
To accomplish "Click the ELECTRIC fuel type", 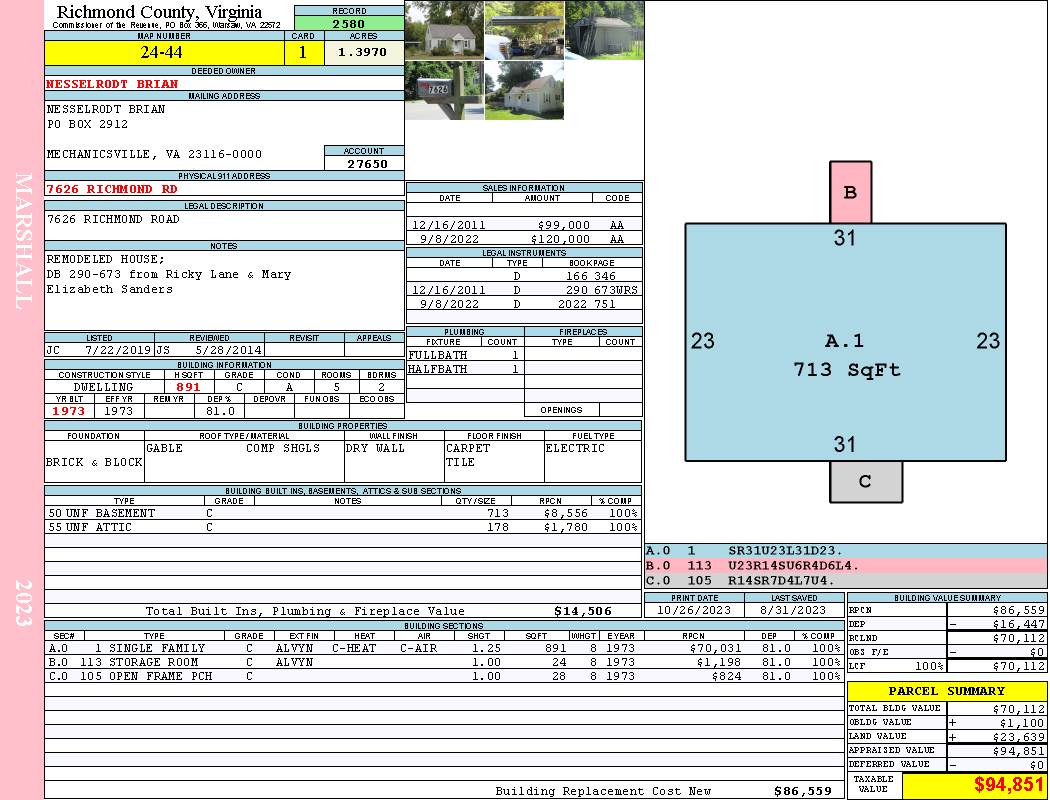I will (575, 449).
